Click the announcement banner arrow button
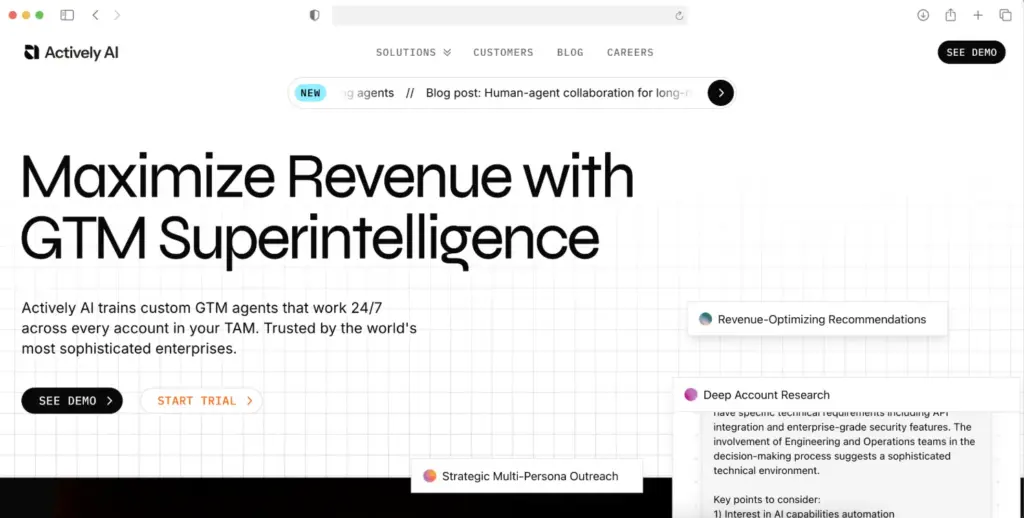This screenshot has width=1024, height=518. pos(721,93)
